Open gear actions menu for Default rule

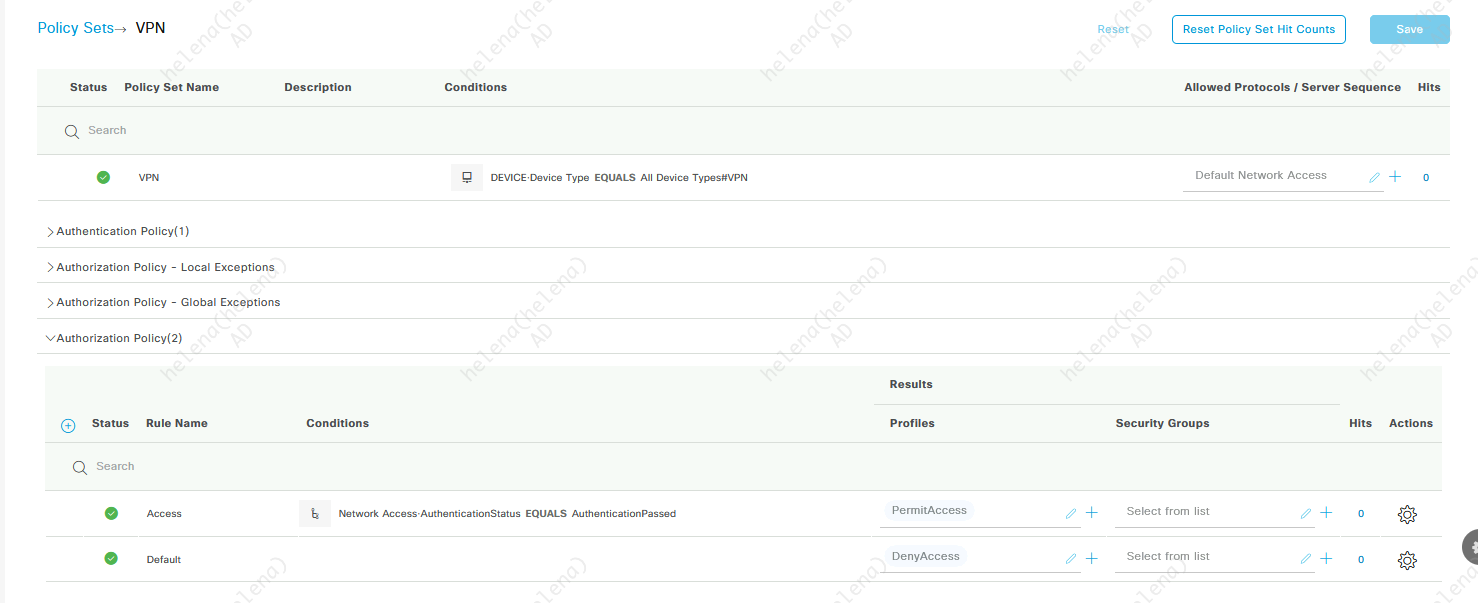1406,560
